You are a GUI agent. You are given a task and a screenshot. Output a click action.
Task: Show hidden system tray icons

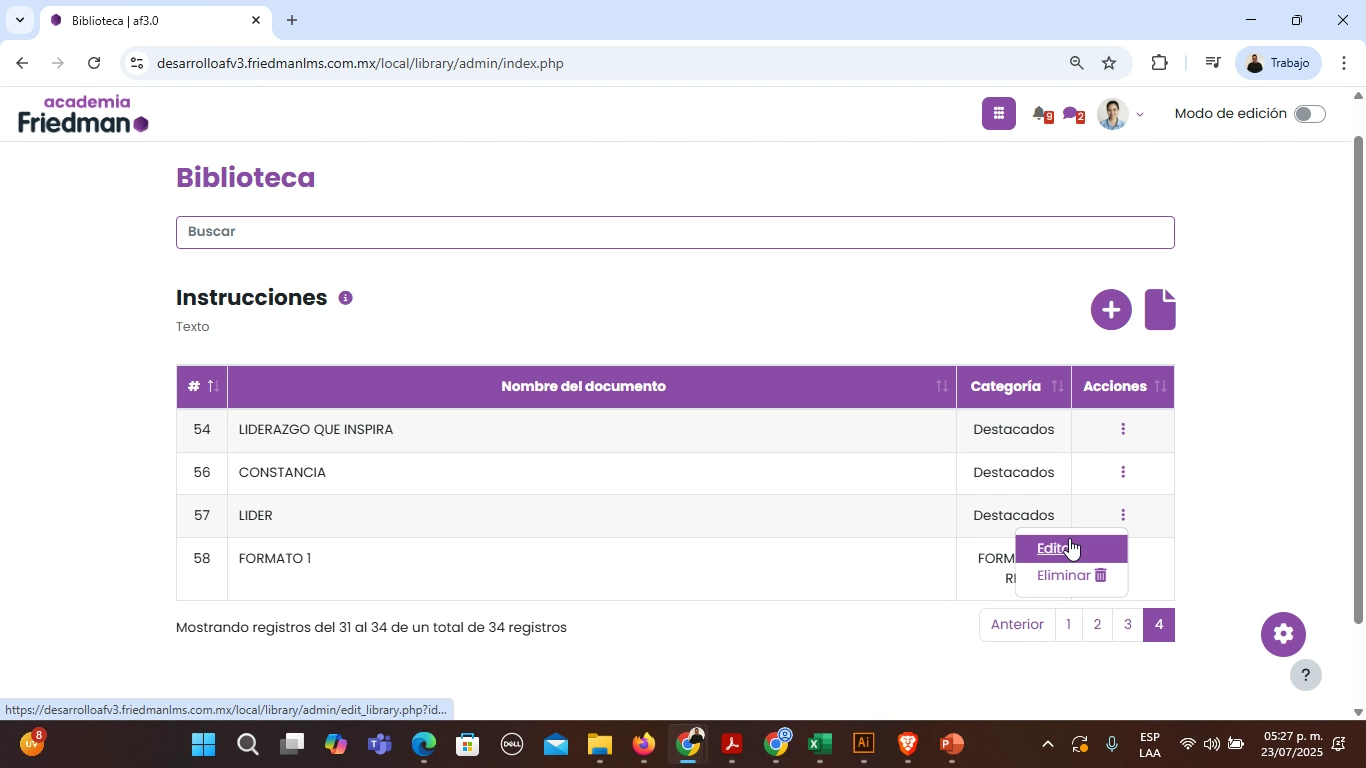tap(1047, 745)
